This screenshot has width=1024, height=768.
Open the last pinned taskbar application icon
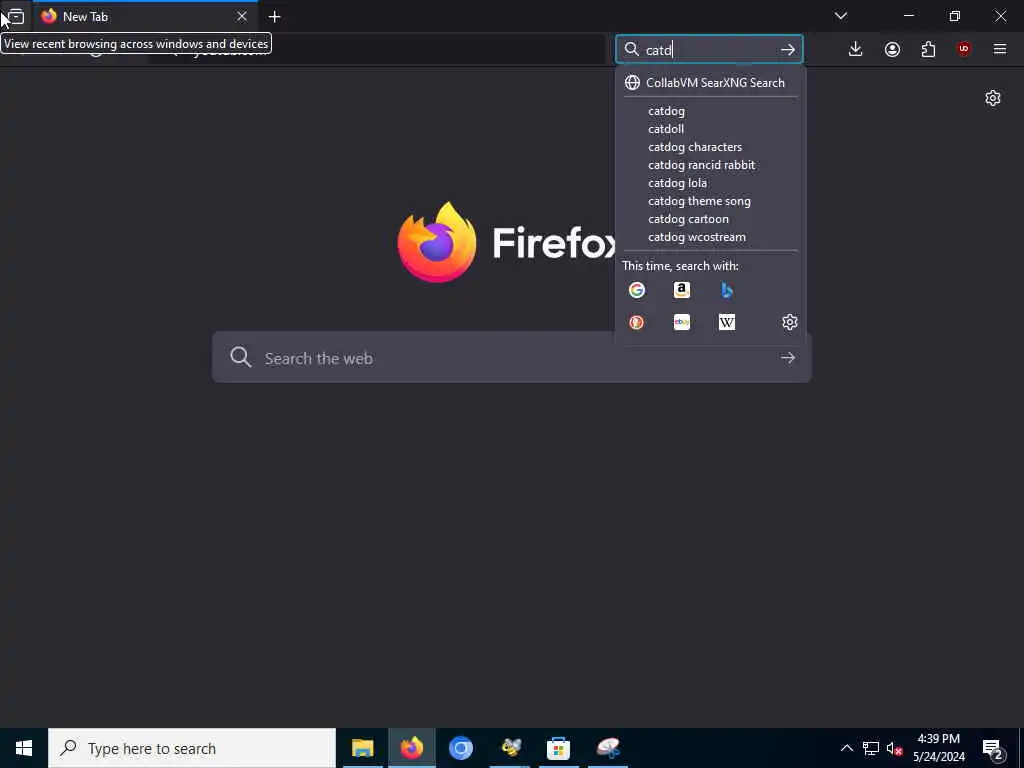[x=608, y=748]
